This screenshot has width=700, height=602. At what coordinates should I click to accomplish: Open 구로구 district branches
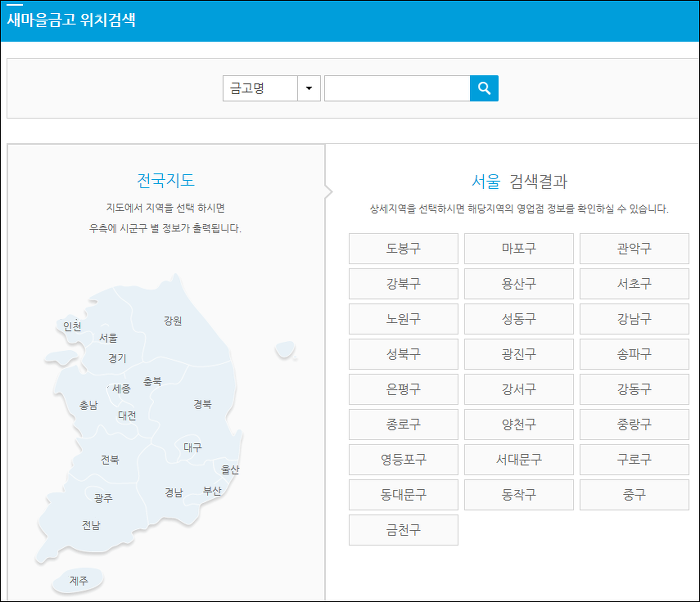click(x=634, y=460)
